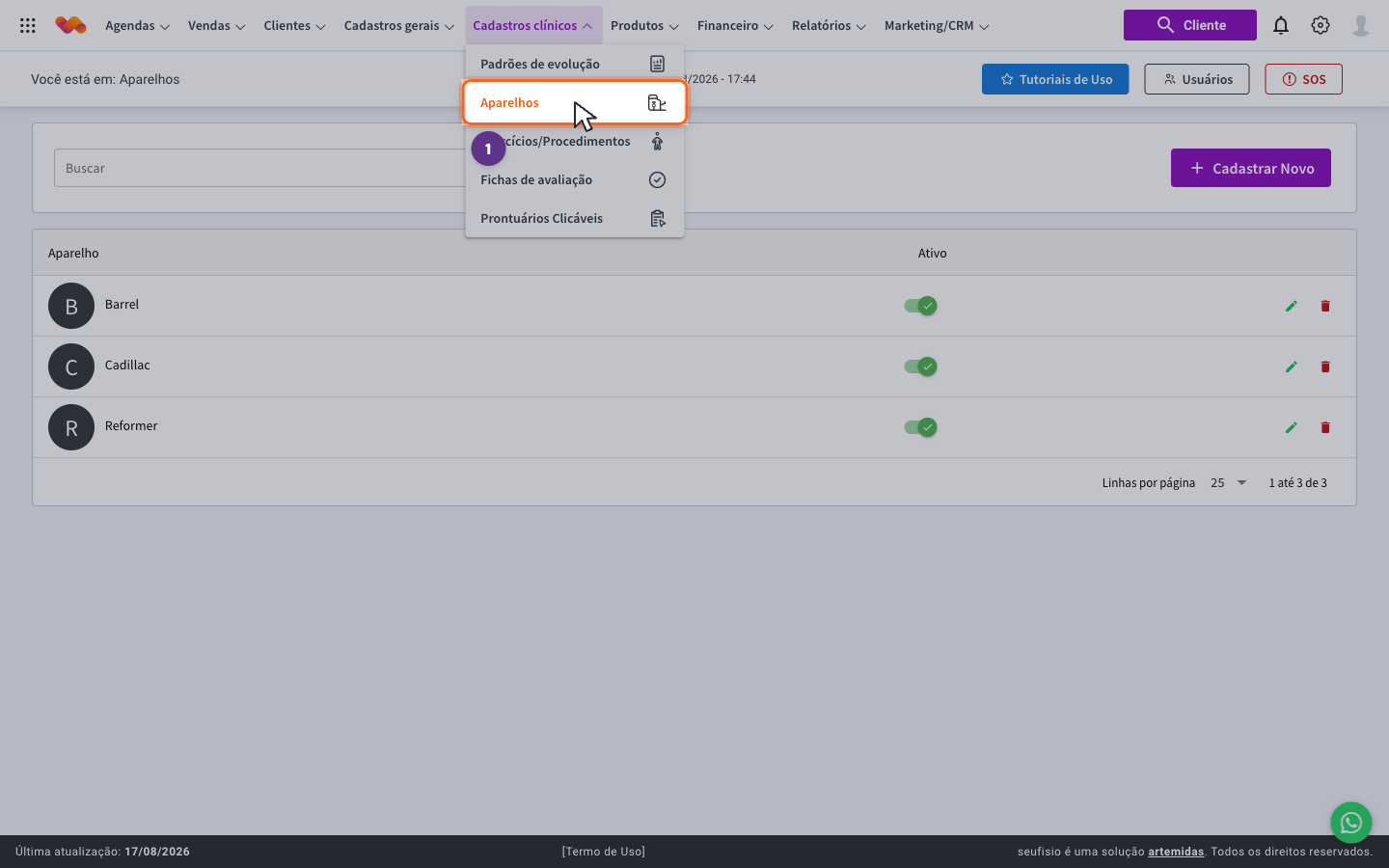Edit the Reformer entry with pencil icon
The width and height of the screenshot is (1389, 868).
point(1292,427)
